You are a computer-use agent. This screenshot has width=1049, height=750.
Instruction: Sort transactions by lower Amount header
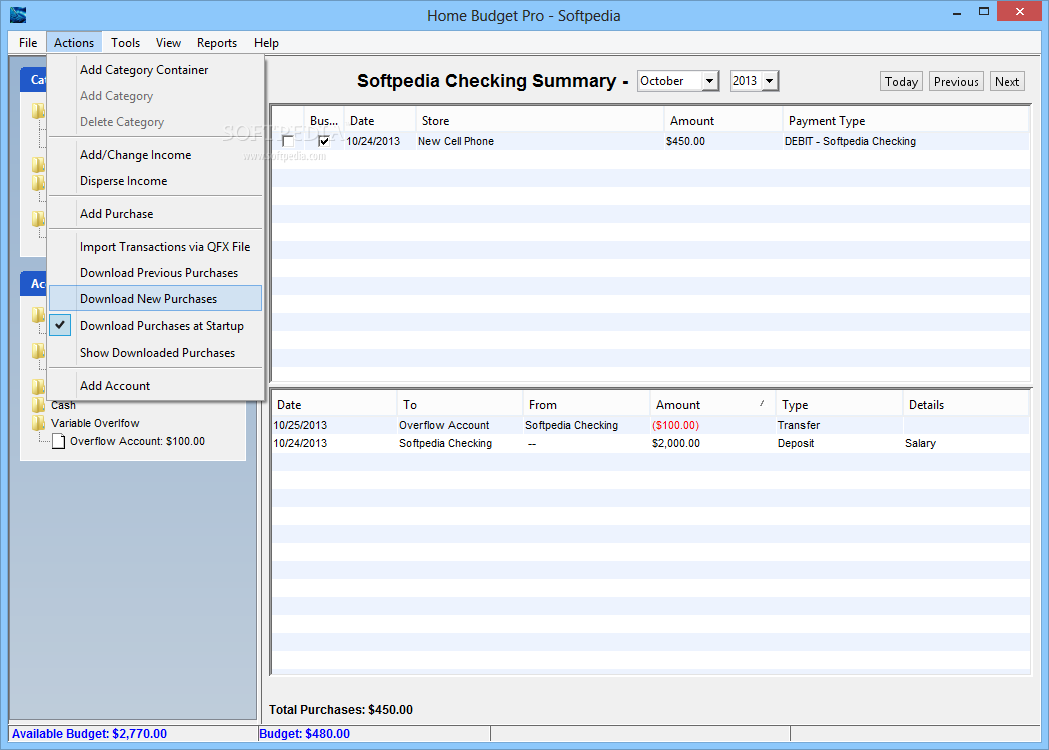click(x=712, y=405)
